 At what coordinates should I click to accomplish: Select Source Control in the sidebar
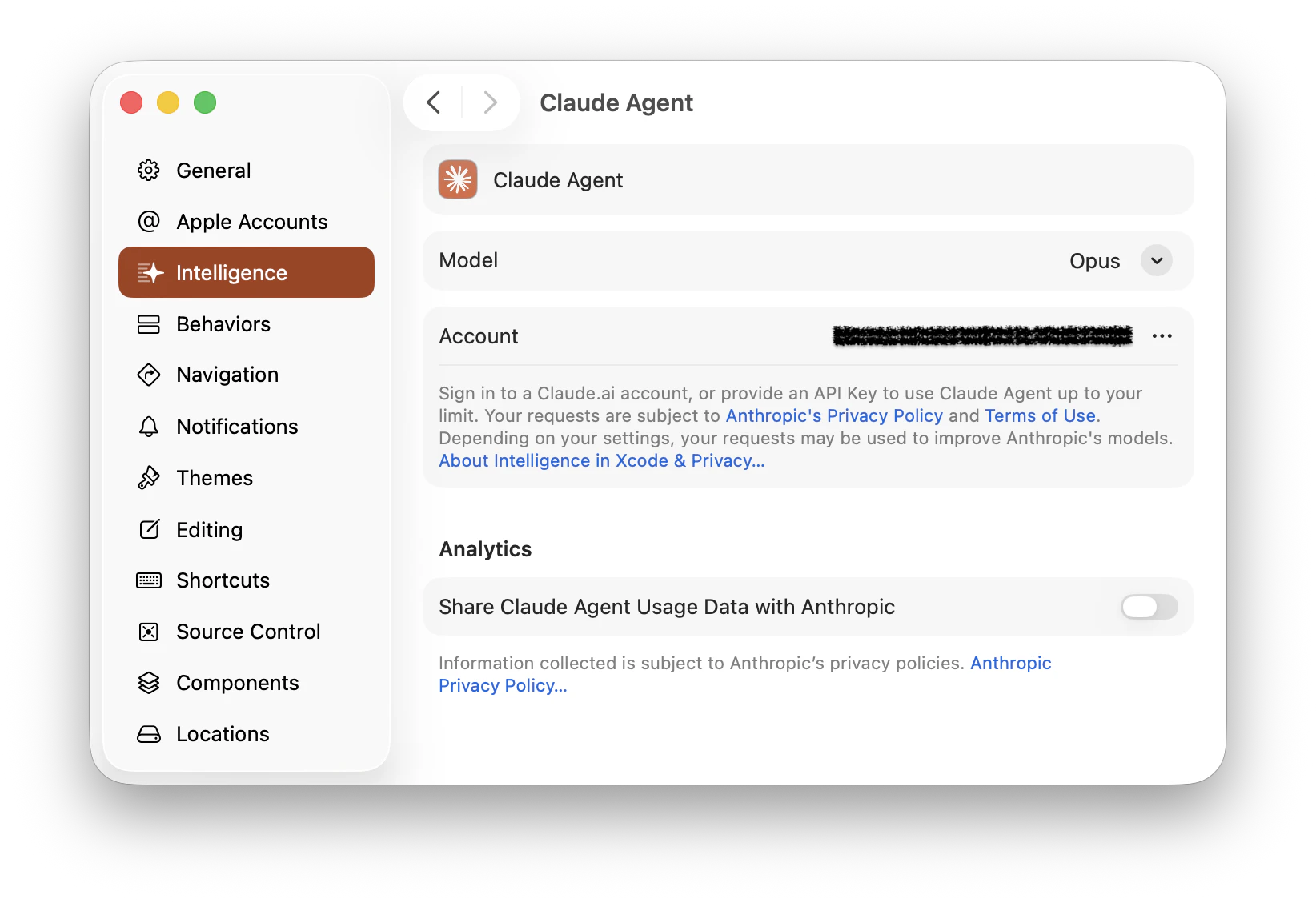[247, 632]
